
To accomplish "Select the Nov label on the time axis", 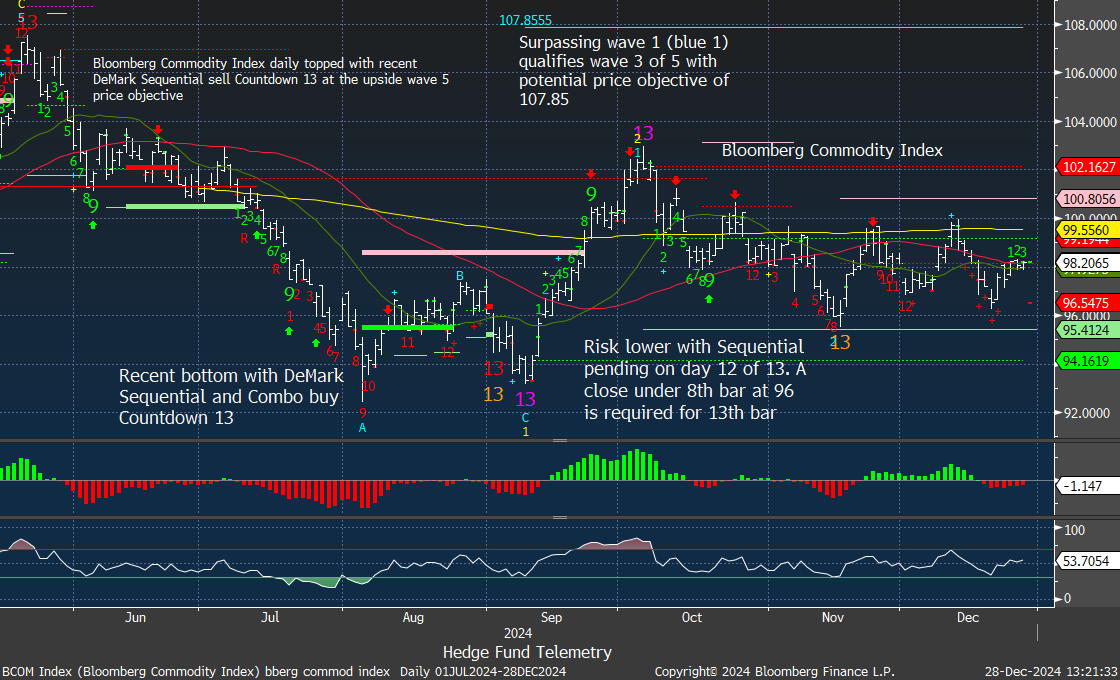I will pyautogui.click(x=833, y=616).
